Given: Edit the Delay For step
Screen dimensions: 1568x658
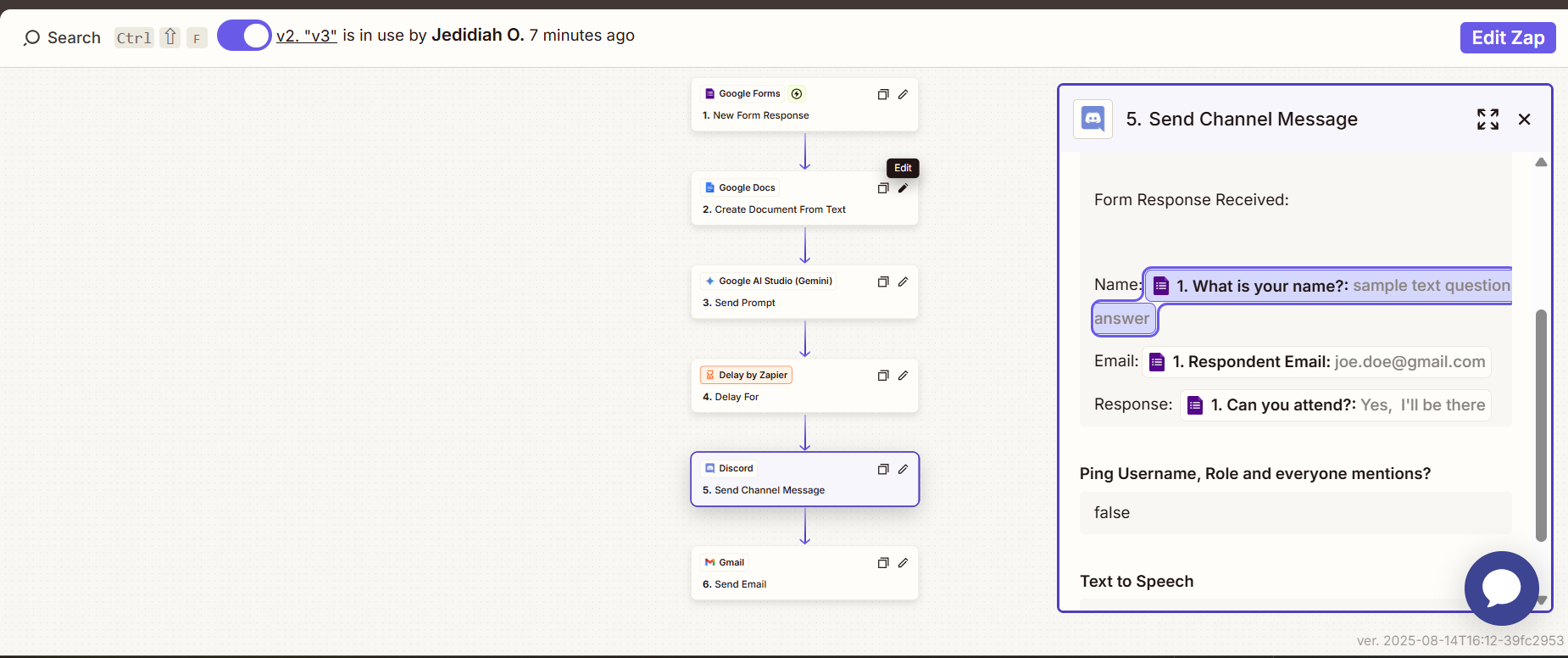Looking at the screenshot, I should (904, 376).
